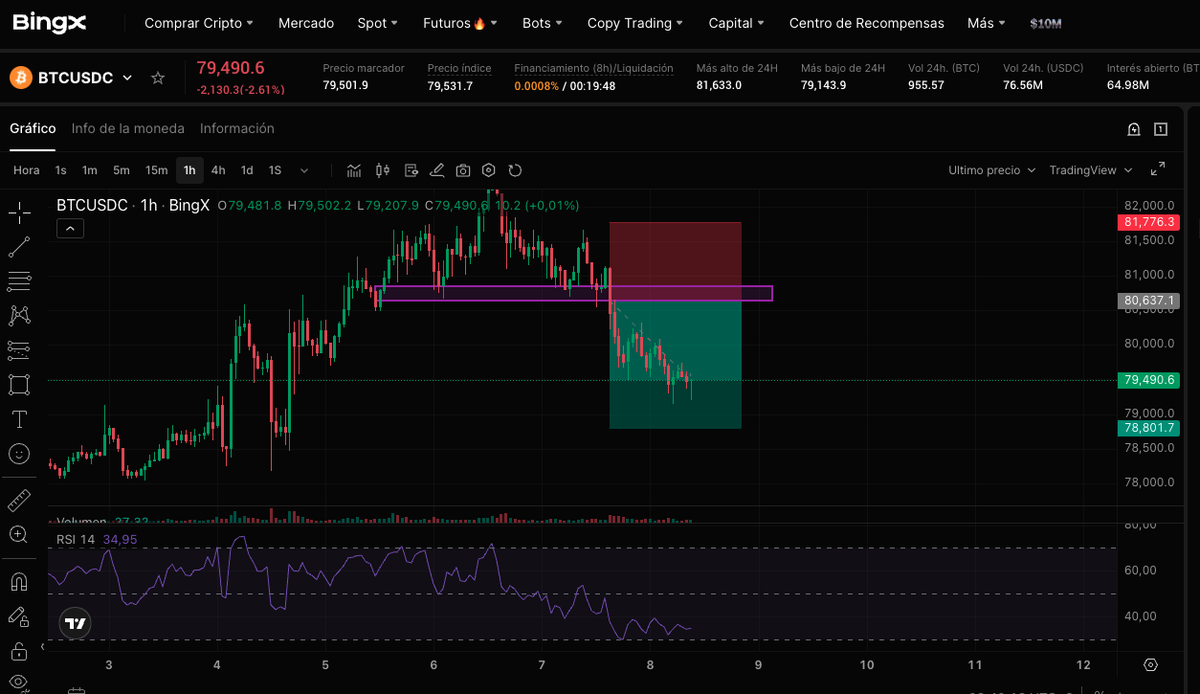
Task: Activate the zoom-in magnifier tool
Action: click(18, 534)
